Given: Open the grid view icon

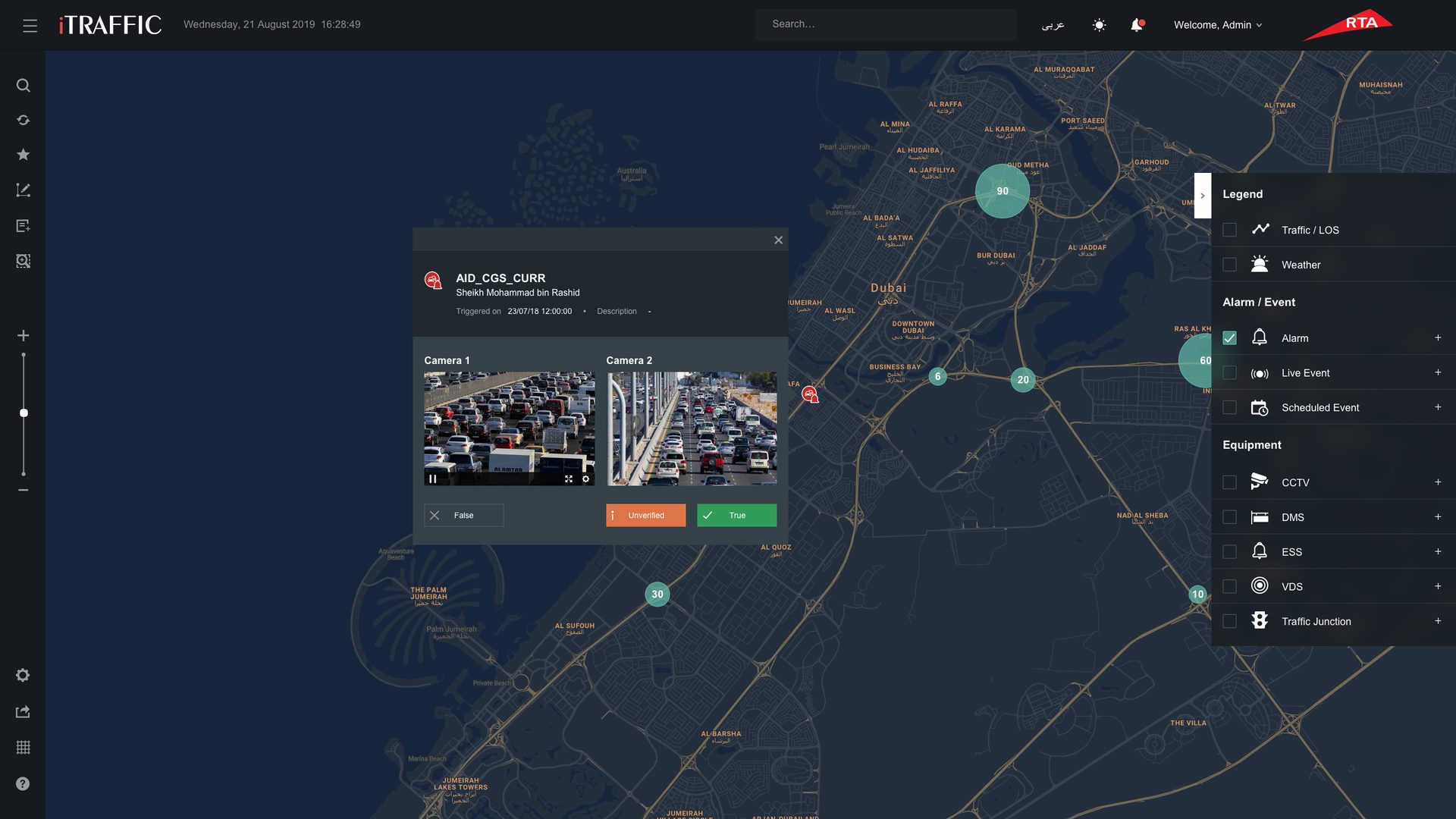Looking at the screenshot, I should pyautogui.click(x=23, y=747).
